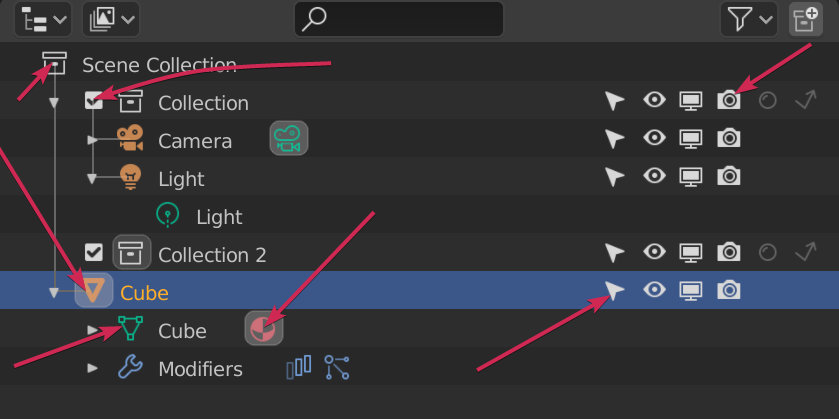
Task: Toggle selectability of the Cube object
Action: pyautogui.click(x=615, y=291)
